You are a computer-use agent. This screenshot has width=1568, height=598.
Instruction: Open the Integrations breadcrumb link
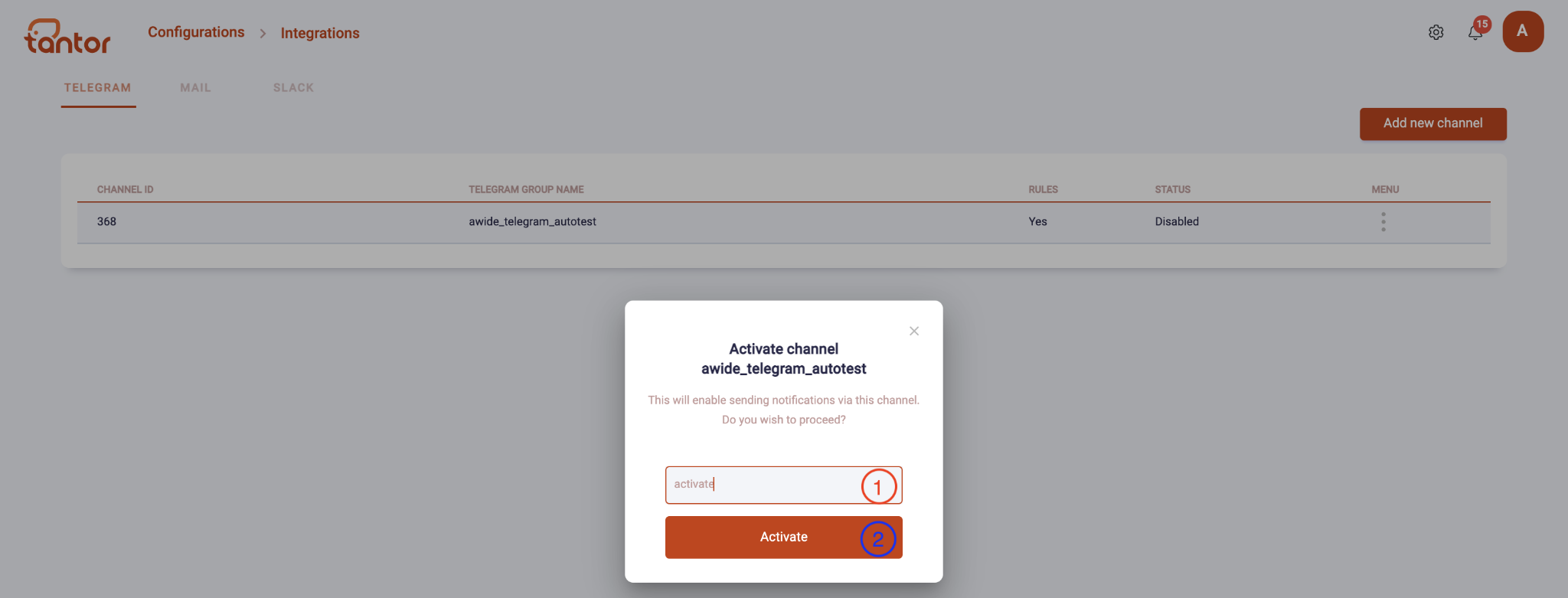pos(320,33)
